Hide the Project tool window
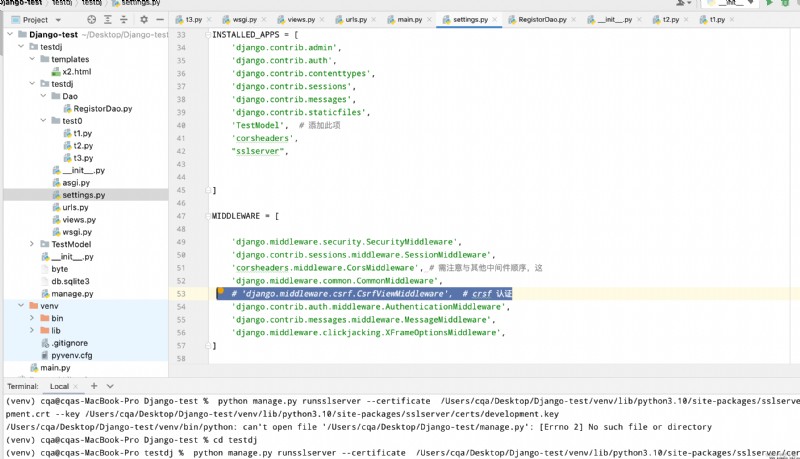Viewport: 800px width, 459px height. pyautogui.click(x=160, y=19)
